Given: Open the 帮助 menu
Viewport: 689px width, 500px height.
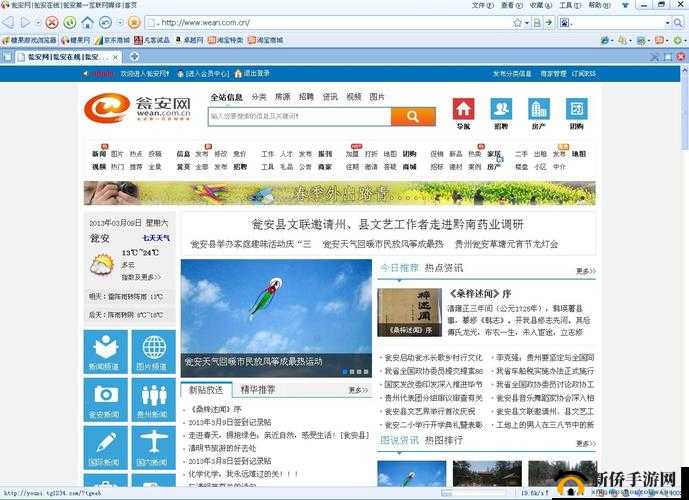Looking at the screenshot, I should [599, 5].
